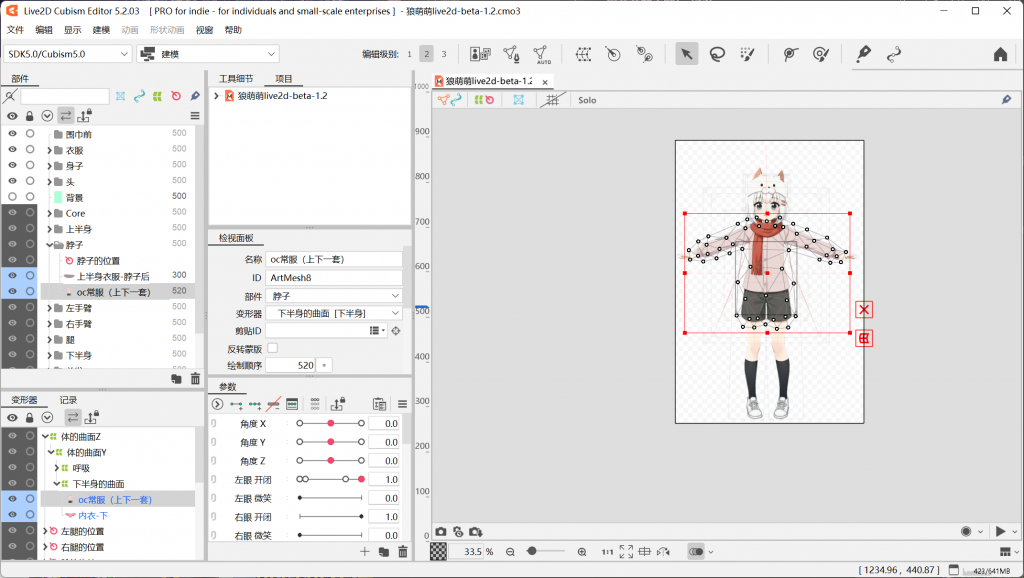Open the 显示 menu
Viewport: 1024px width, 578px height.
72,30
